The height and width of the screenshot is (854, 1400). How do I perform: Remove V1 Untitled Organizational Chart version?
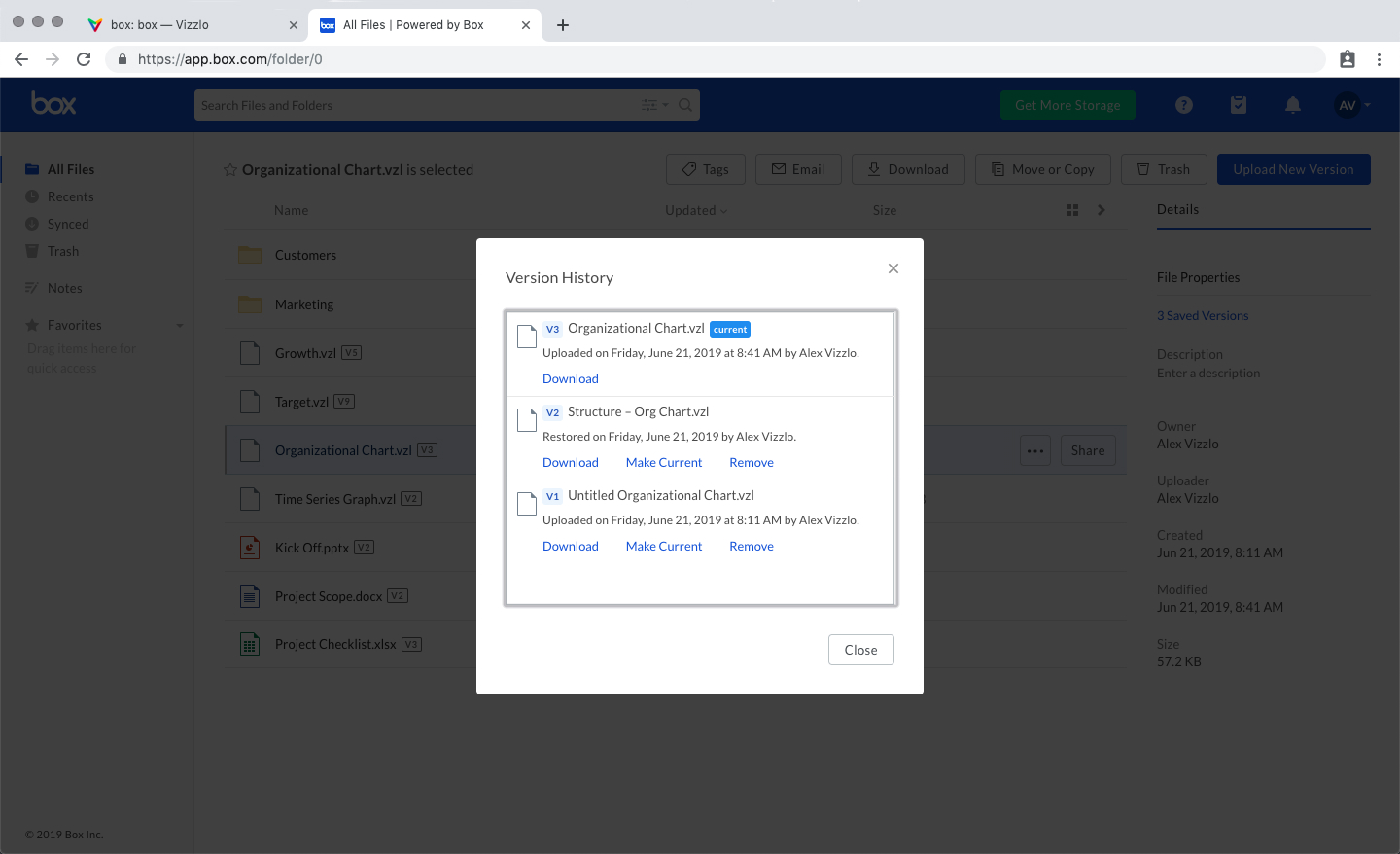[752, 547]
